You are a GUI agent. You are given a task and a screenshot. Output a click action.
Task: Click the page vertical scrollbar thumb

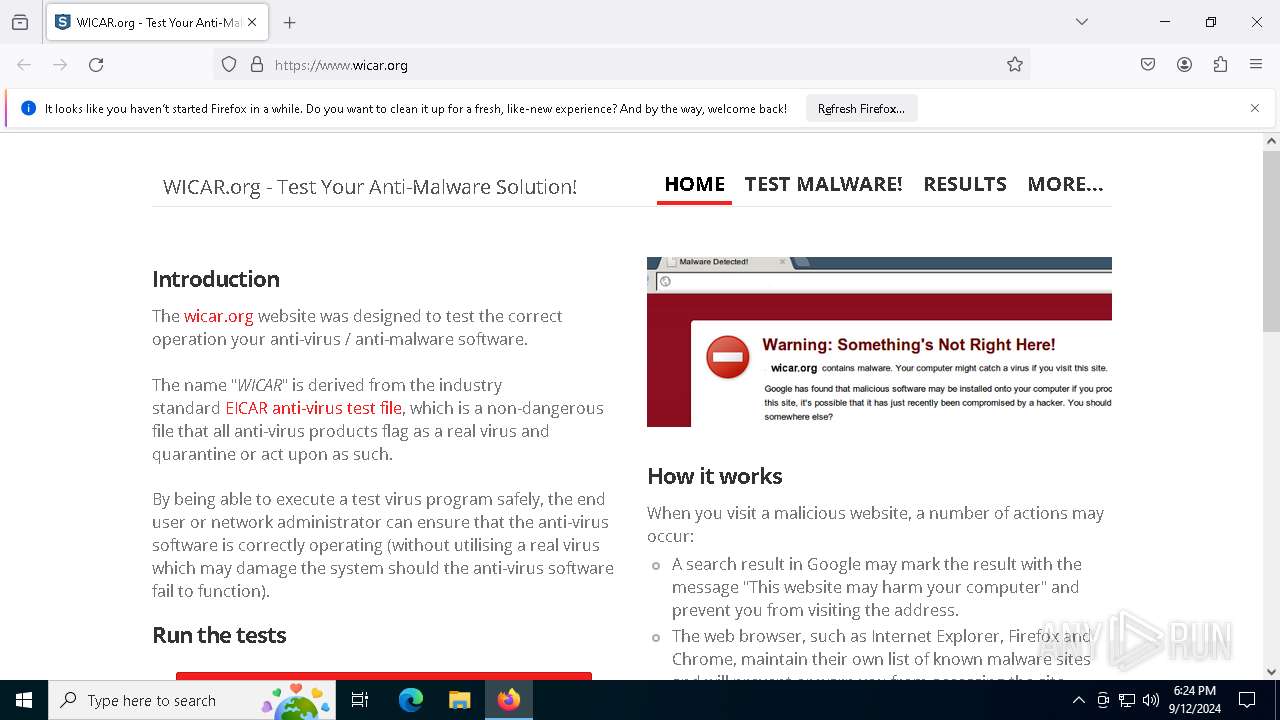[x=1271, y=240]
